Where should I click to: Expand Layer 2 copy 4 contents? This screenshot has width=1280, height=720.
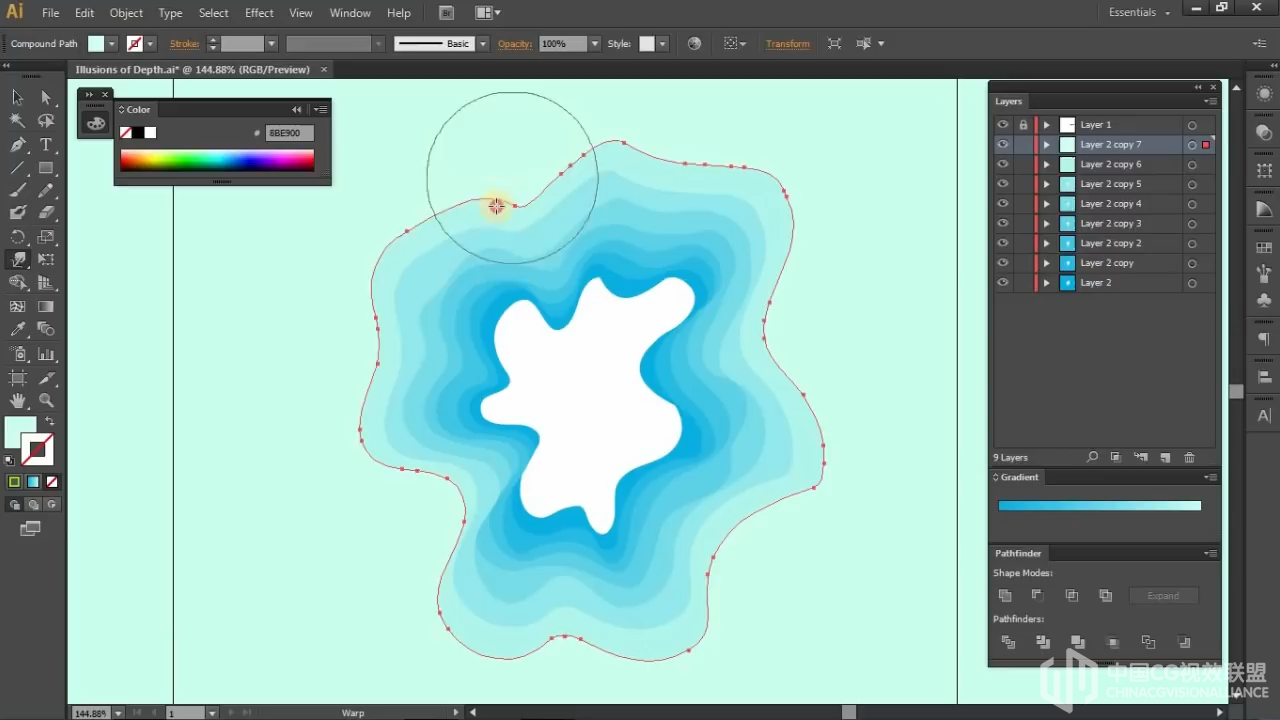click(1047, 204)
